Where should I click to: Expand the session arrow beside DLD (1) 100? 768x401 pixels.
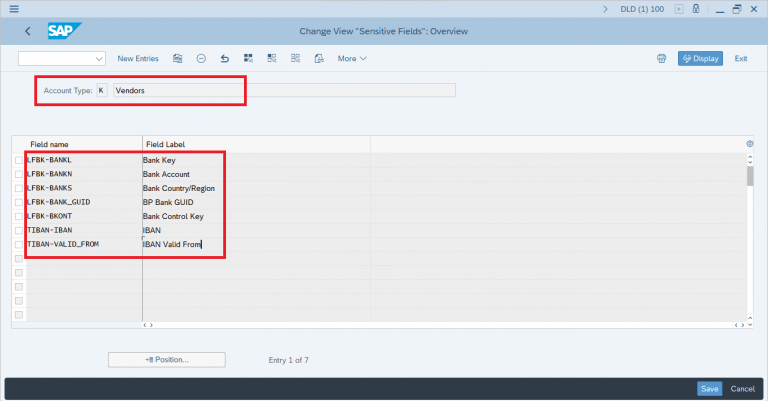pyautogui.click(x=604, y=8)
